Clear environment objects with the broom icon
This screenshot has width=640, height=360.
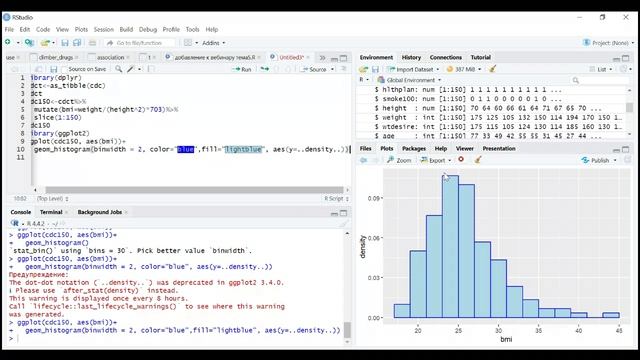coord(492,69)
